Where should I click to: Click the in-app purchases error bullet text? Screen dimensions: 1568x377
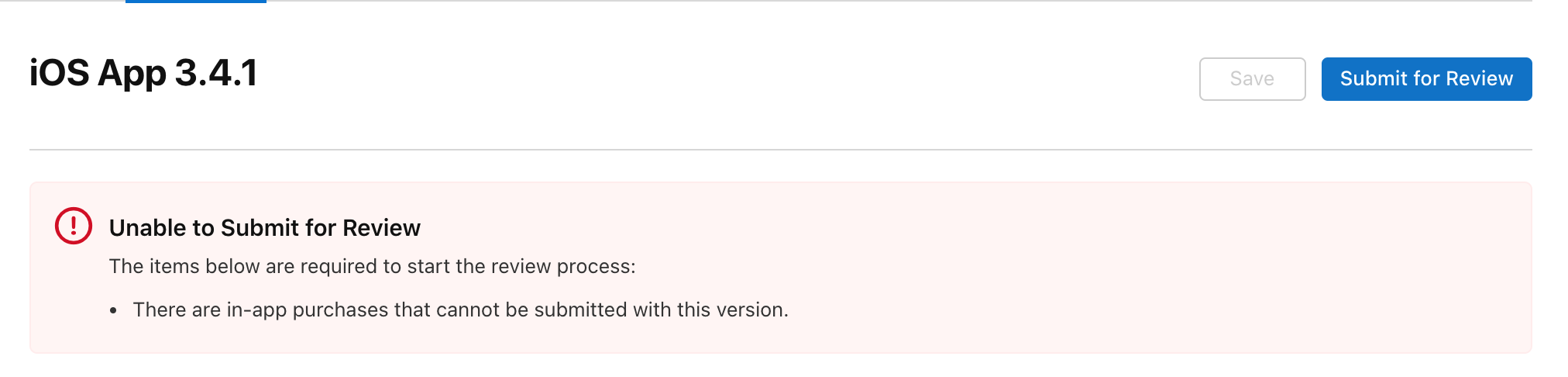[460, 310]
